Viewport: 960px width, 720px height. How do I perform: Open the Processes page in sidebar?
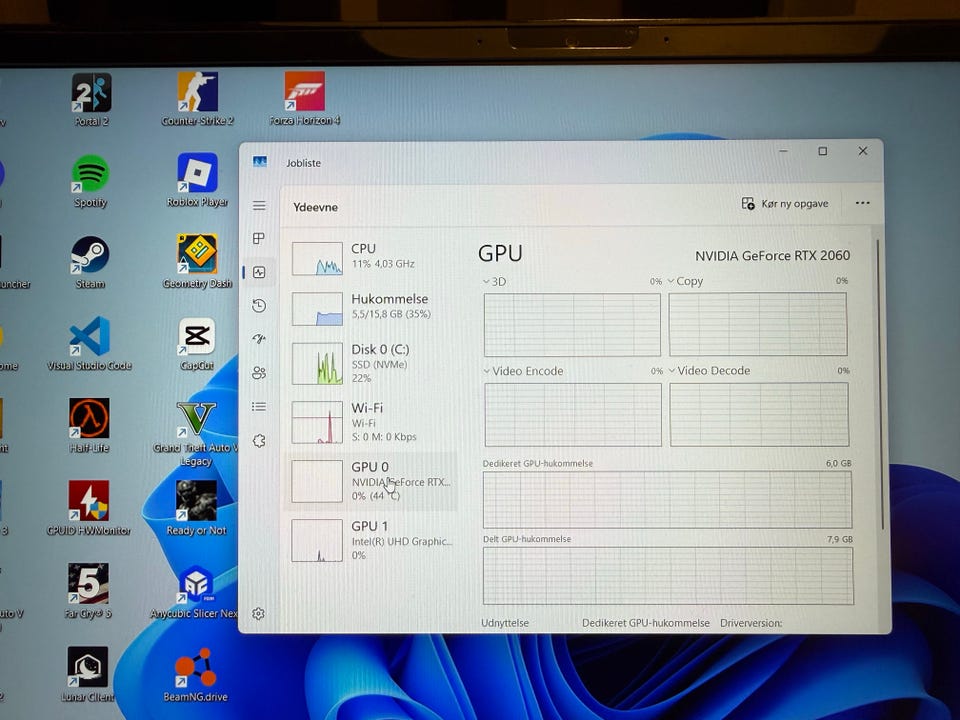click(x=259, y=239)
